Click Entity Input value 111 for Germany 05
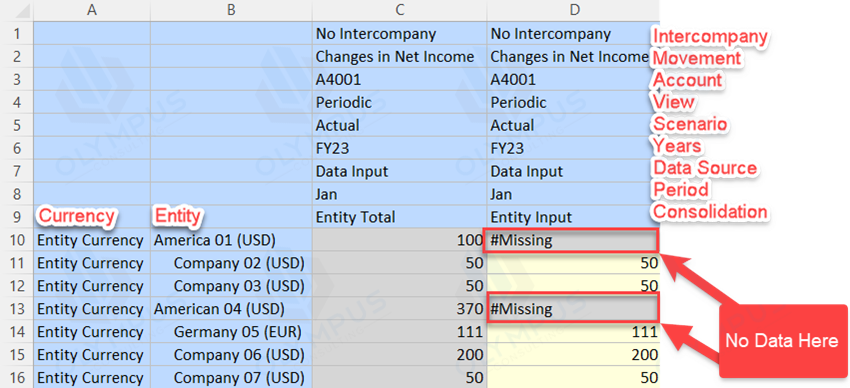Viewport: 850px width, 388px height. coord(573,332)
